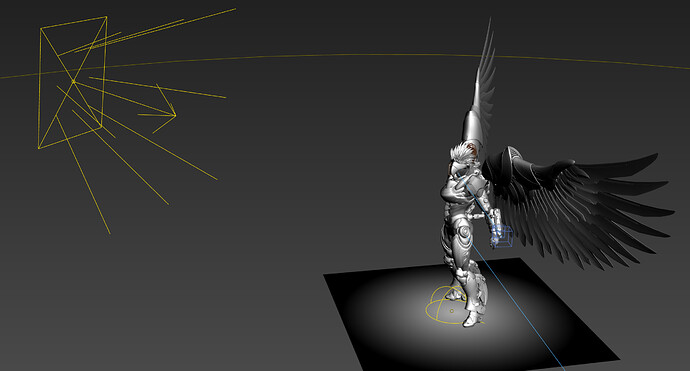
Task: Select the yellow rectangular area light gizmo
Action: (x=73, y=82)
